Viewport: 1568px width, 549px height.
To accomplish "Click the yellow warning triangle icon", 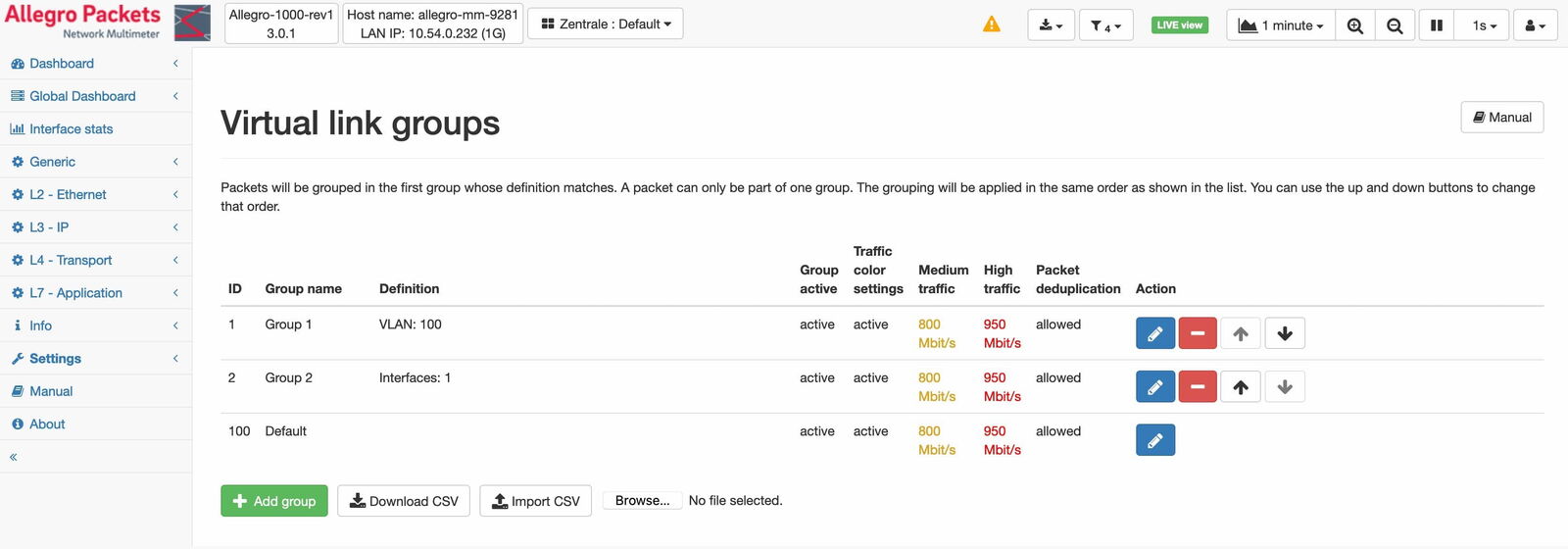I will click(992, 25).
